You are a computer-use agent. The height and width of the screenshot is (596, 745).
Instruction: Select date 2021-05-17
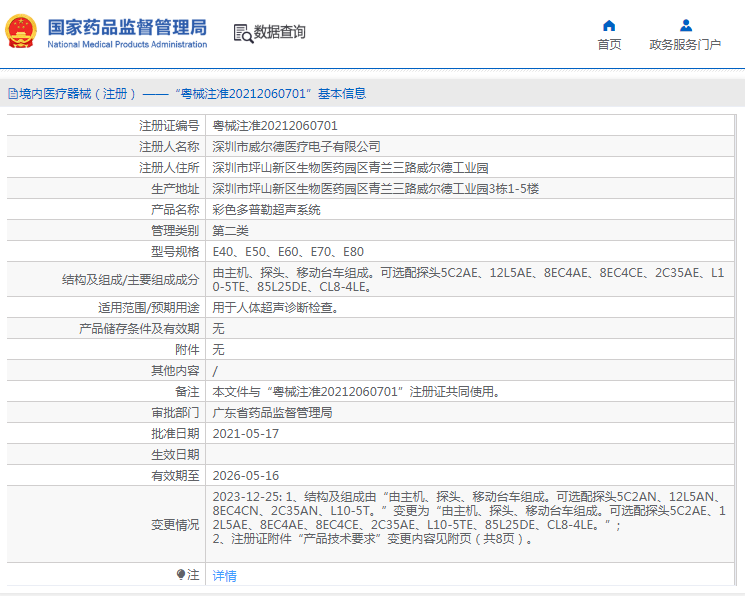click(x=246, y=433)
